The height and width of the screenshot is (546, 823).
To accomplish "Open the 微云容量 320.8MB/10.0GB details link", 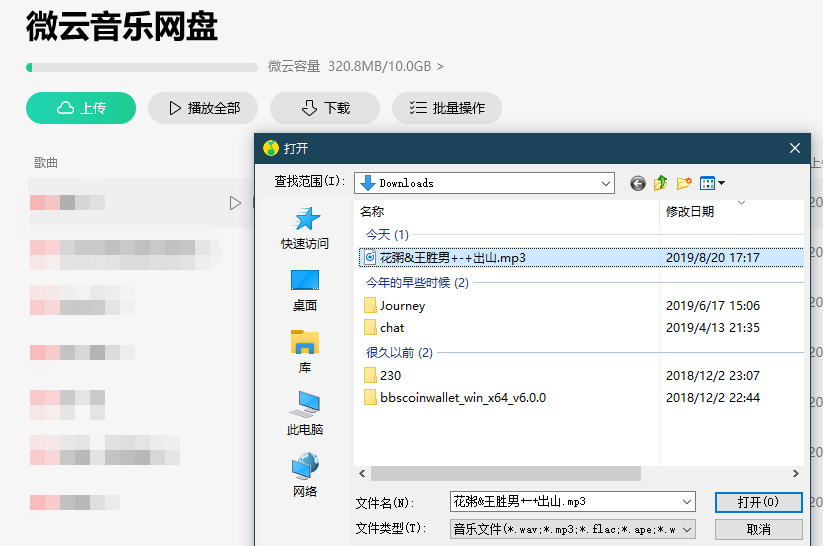I will (356, 66).
